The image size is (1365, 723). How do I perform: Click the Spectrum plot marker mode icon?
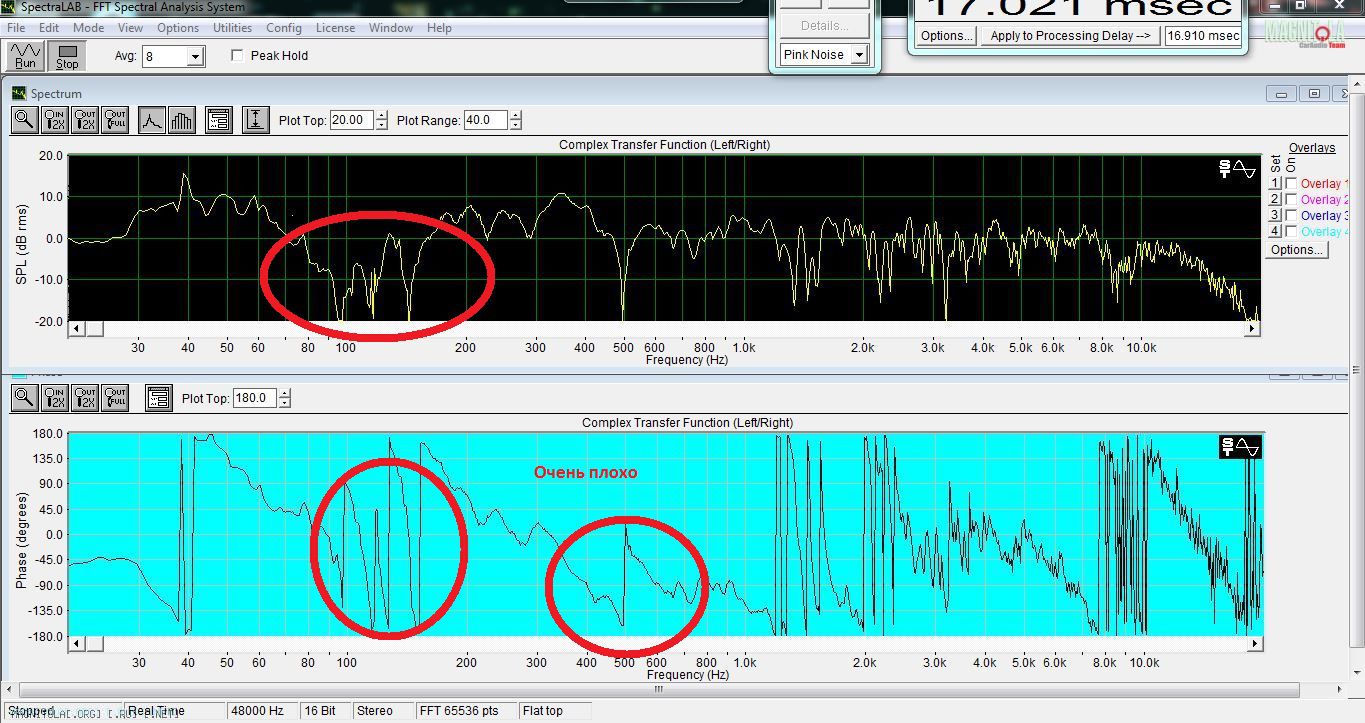1237,169
